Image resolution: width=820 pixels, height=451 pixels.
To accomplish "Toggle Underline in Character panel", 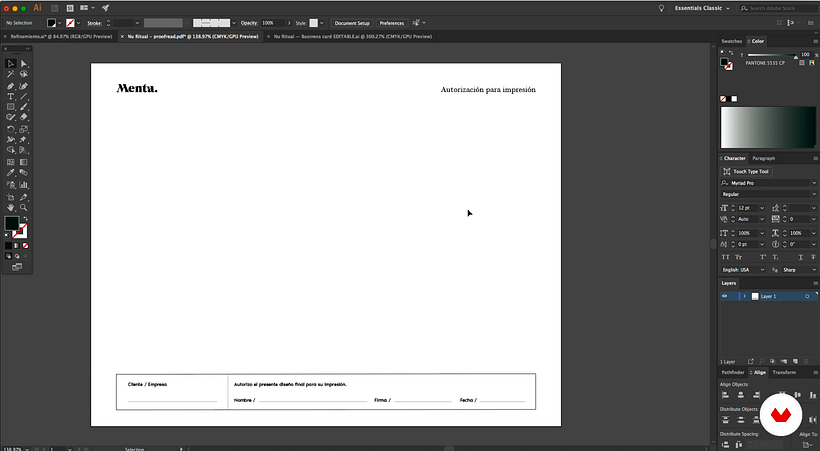I will tap(800, 257).
